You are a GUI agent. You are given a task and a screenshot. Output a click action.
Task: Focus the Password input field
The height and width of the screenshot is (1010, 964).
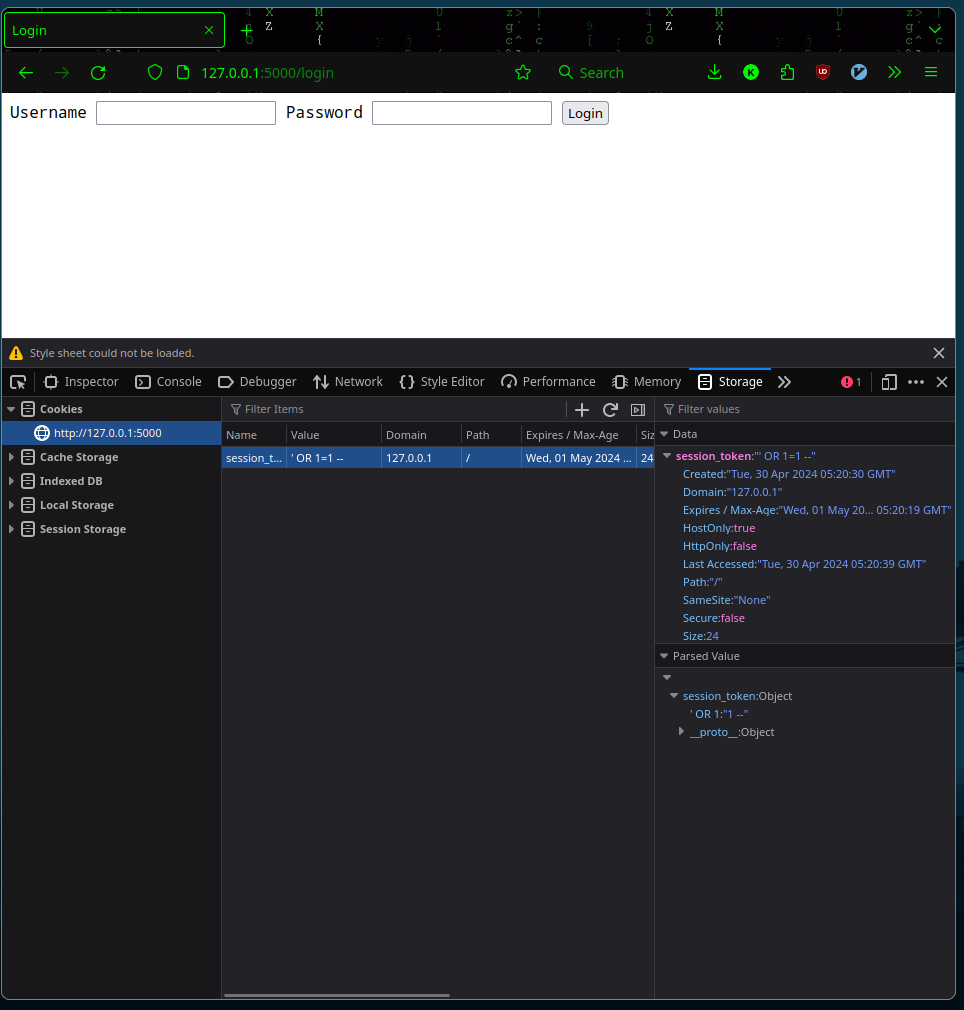coord(462,113)
